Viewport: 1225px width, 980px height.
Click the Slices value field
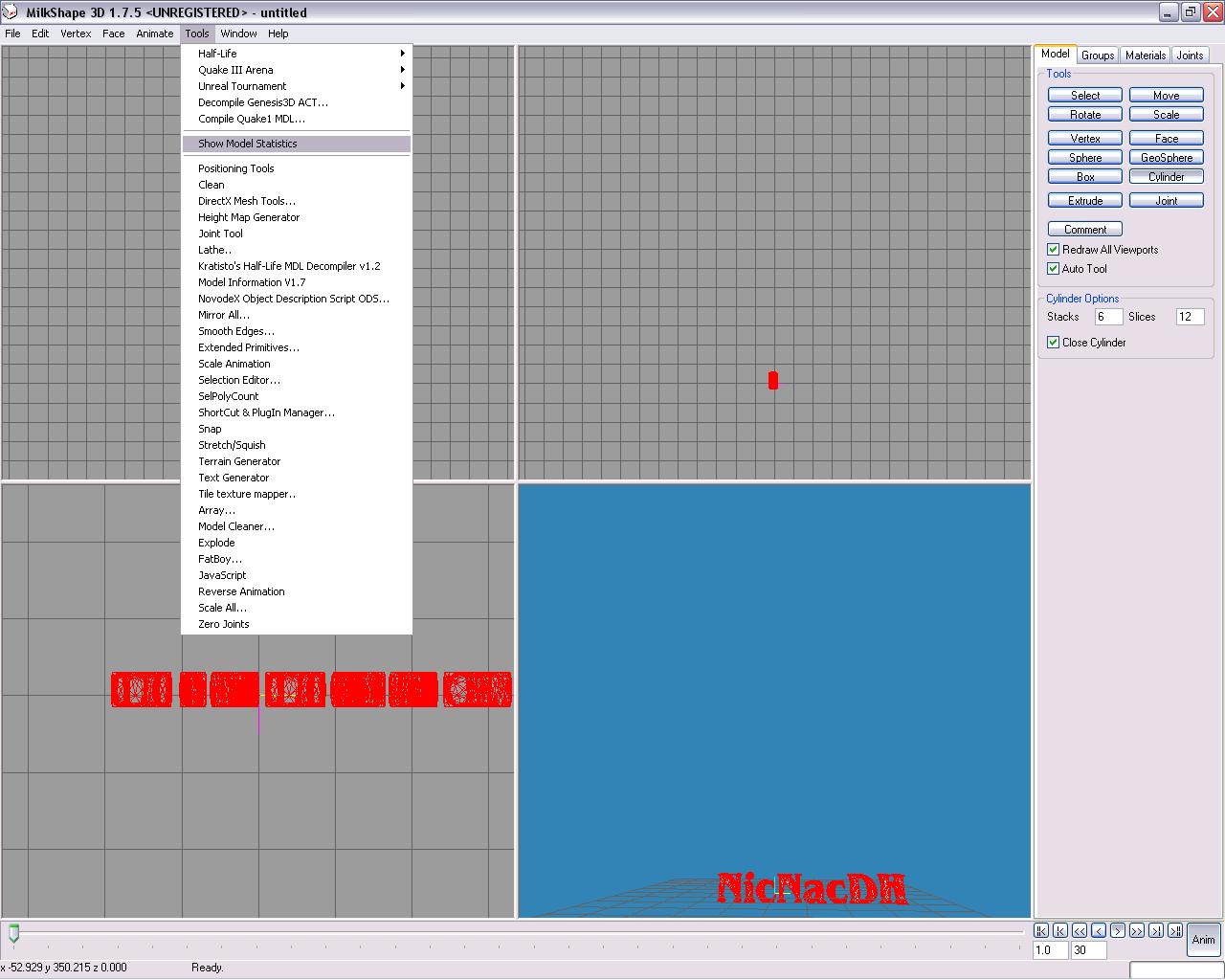tap(1190, 317)
